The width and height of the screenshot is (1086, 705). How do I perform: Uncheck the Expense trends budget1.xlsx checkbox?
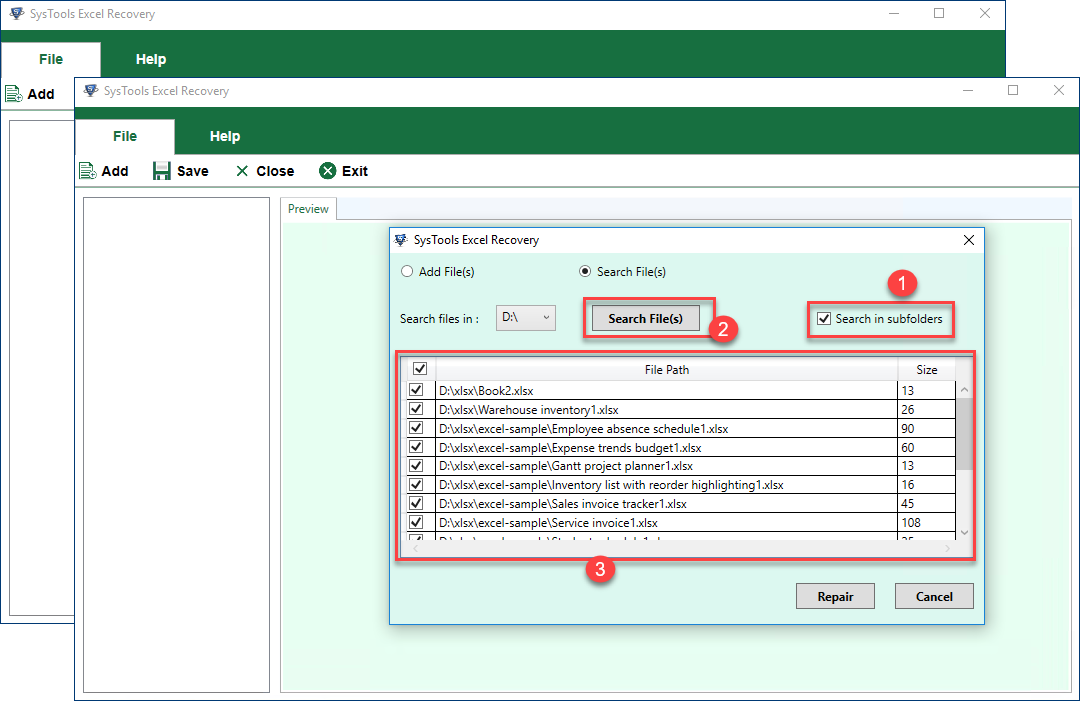point(416,447)
